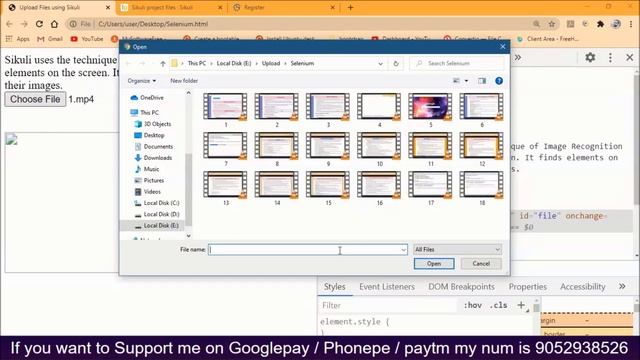
Task: Open the help icon in the file dialog
Action: click(499, 81)
